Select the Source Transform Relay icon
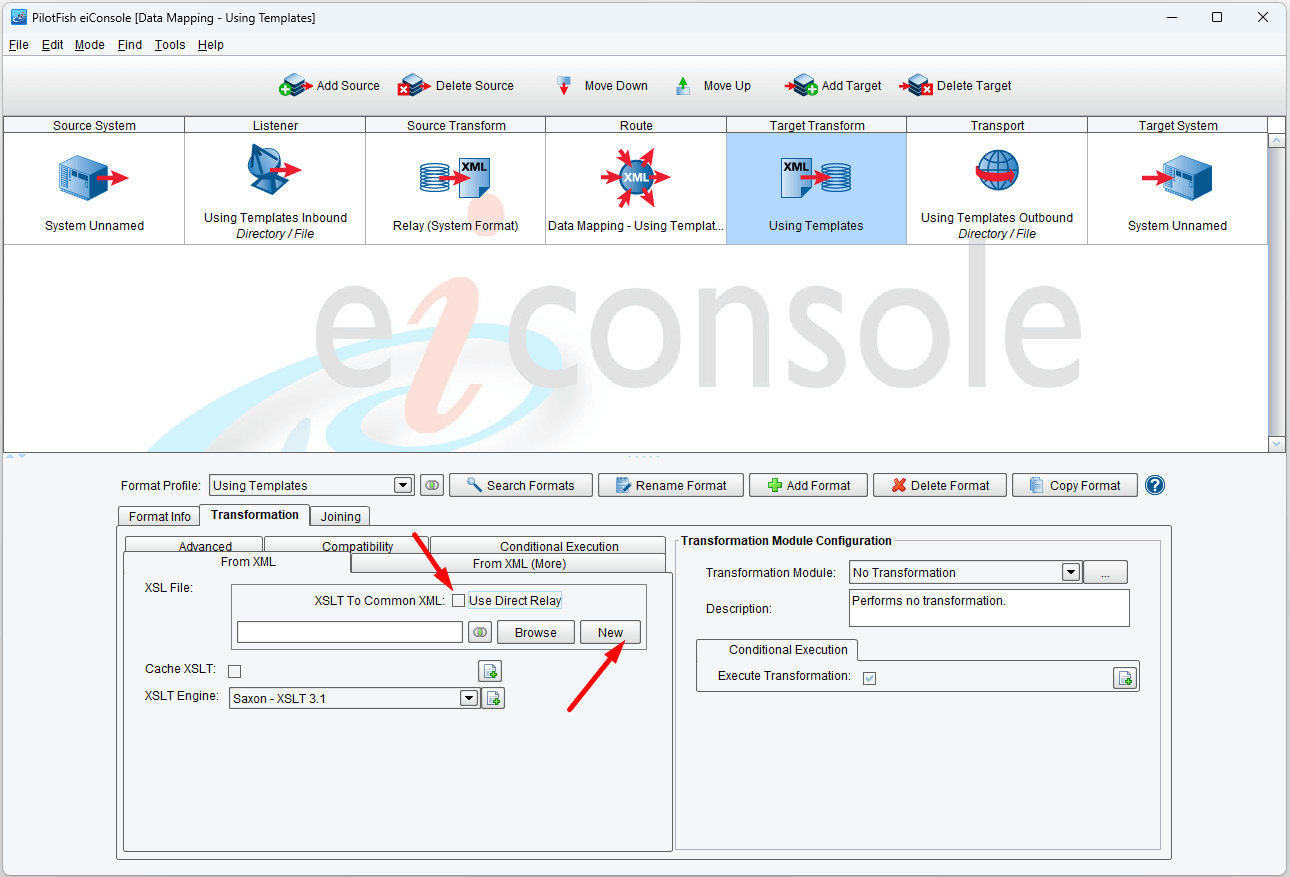This screenshot has height=877, width=1290. pos(455,178)
